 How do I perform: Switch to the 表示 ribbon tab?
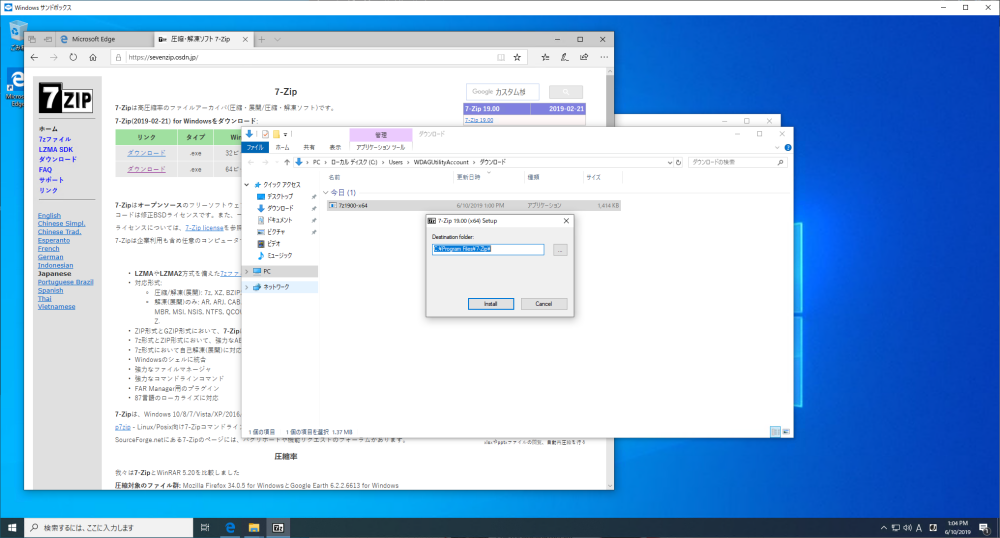335,147
